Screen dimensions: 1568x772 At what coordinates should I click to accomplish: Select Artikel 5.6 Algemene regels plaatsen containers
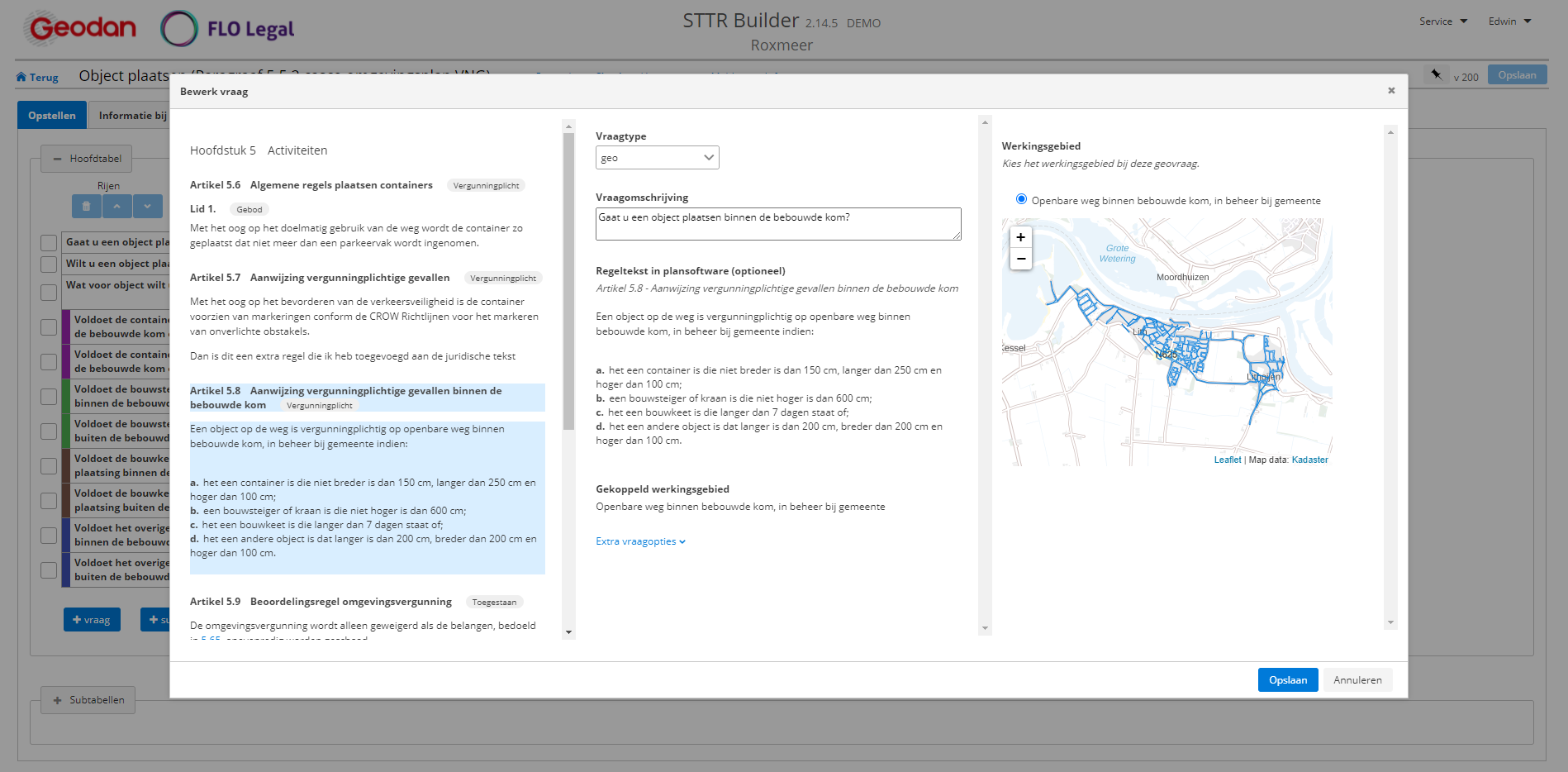(311, 185)
